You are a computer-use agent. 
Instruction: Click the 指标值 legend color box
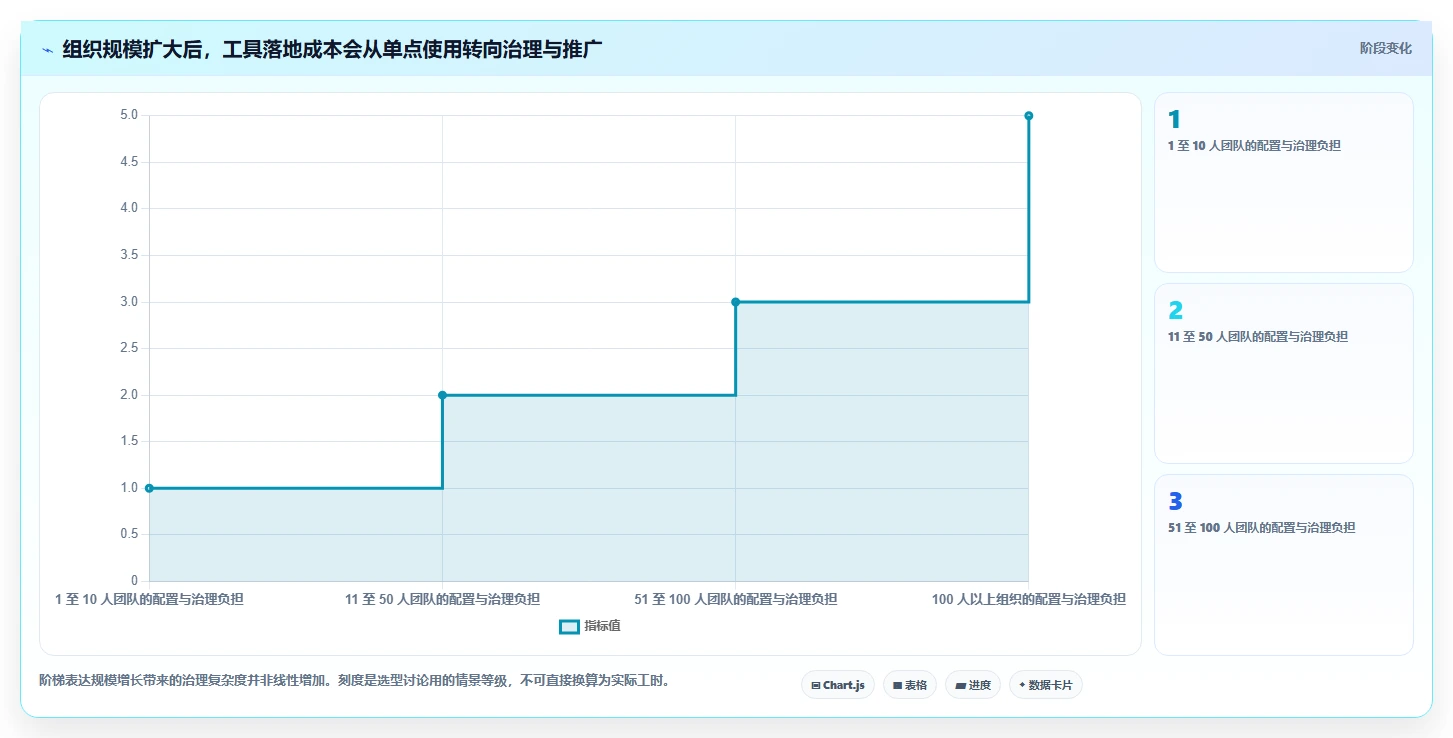coord(569,626)
